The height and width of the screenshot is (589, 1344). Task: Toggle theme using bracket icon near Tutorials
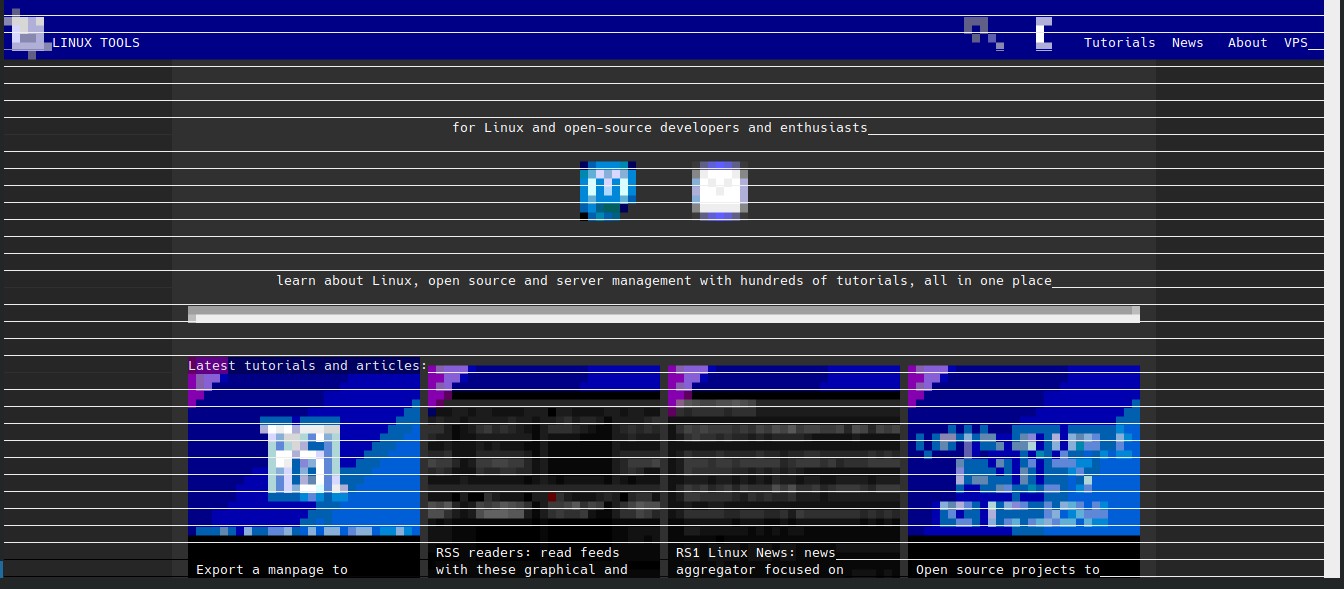(x=1043, y=33)
